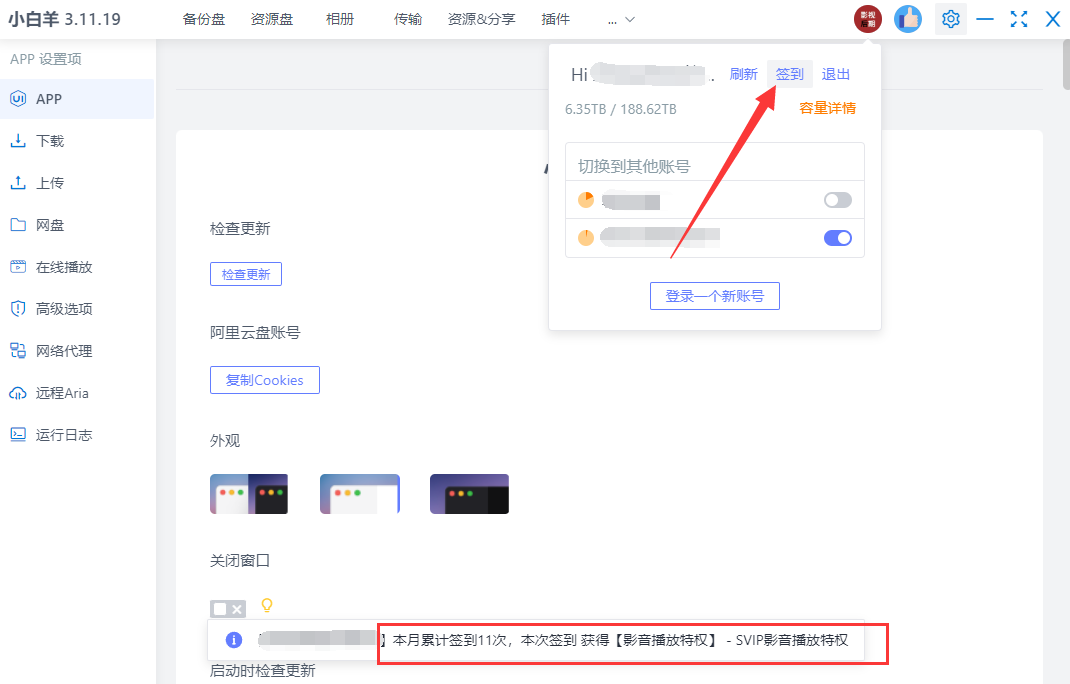The height and width of the screenshot is (684, 1070).
Task: Click the terminal icon beside 运行日志
Action: click(18, 435)
